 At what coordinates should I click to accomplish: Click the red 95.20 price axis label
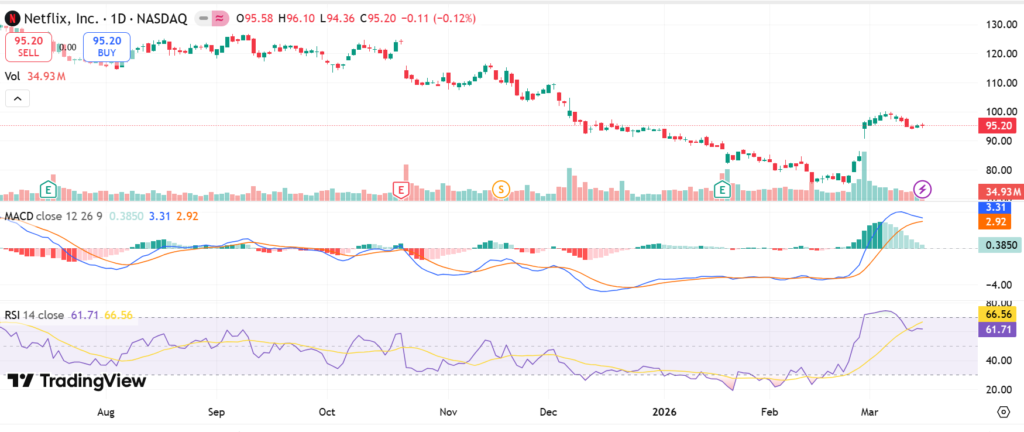997,126
